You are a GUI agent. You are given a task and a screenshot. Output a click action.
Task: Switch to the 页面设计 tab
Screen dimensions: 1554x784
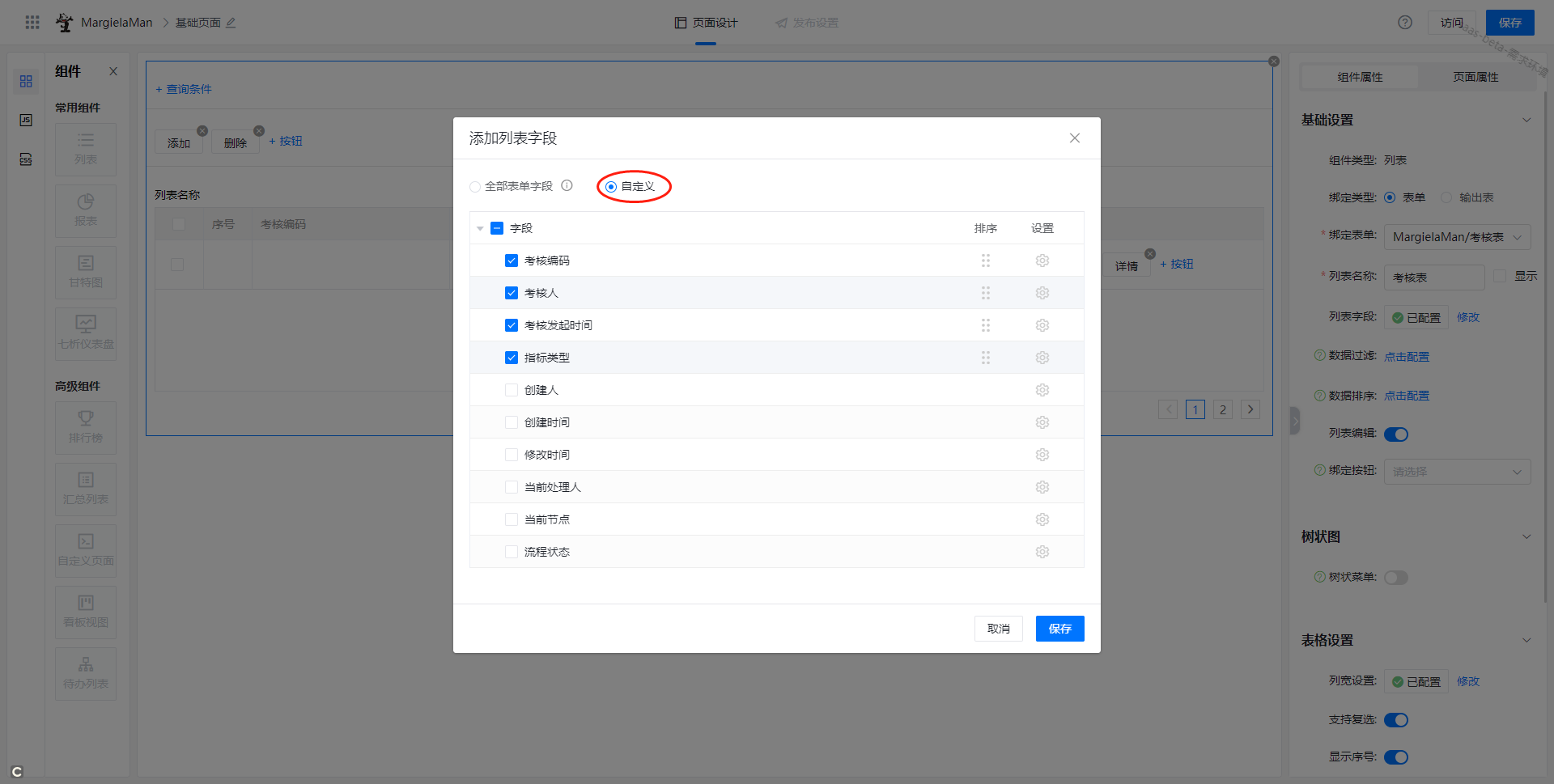(x=706, y=23)
